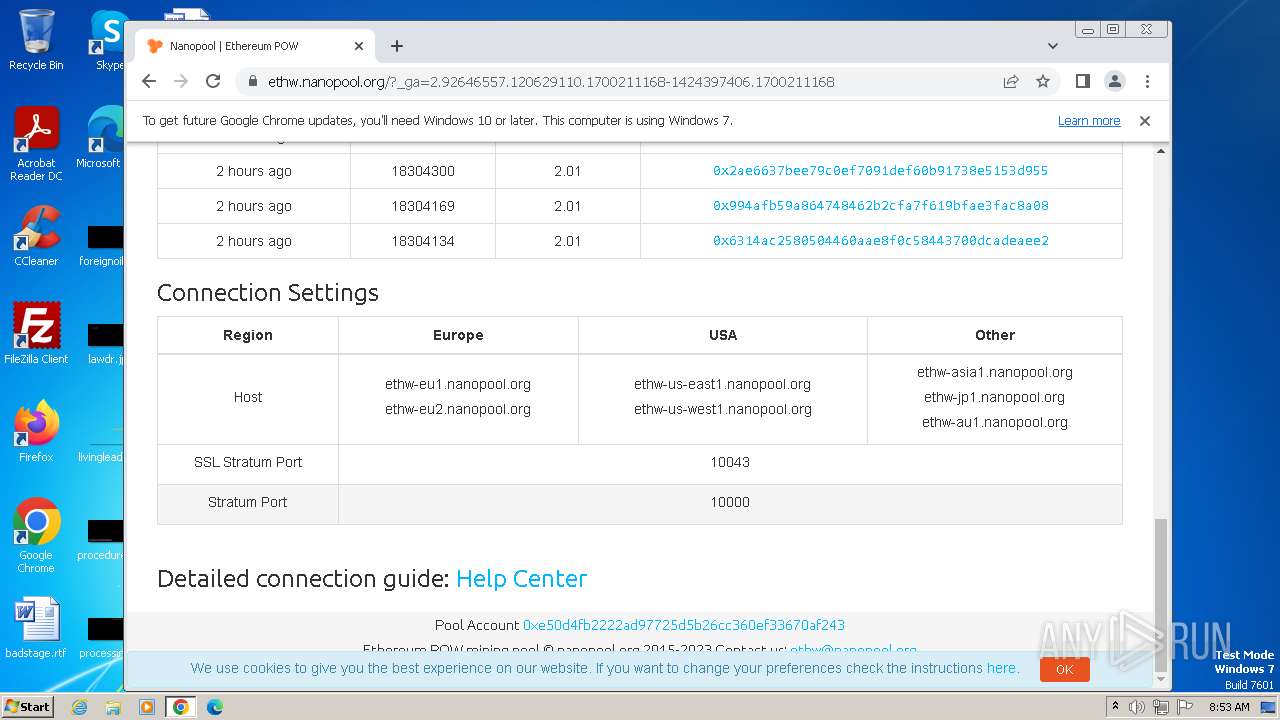The height and width of the screenshot is (720, 1280).
Task: Open Chrome three-dot menu
Action: coord(1147,81)
